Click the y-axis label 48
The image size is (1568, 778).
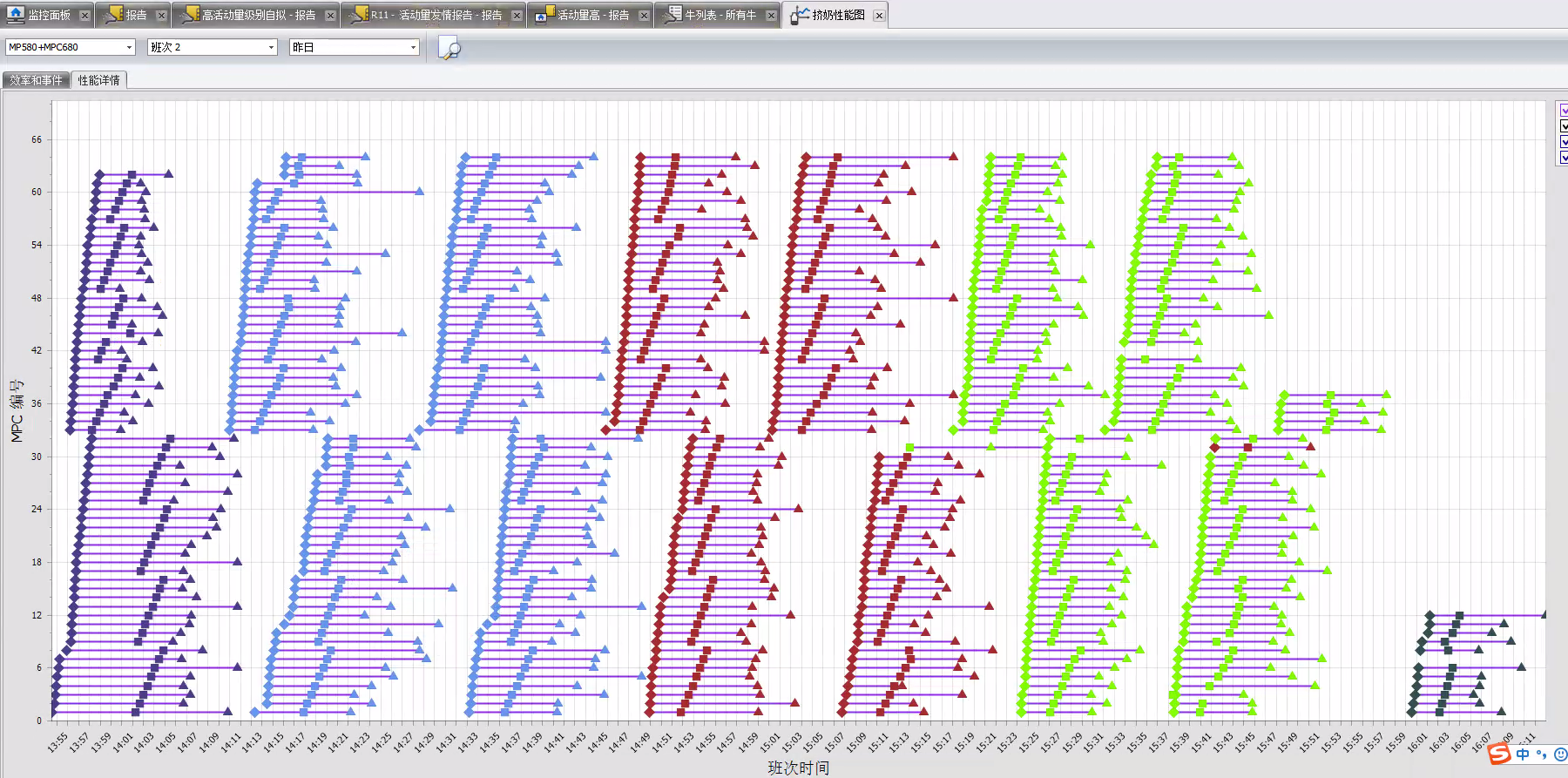[37, 298]
